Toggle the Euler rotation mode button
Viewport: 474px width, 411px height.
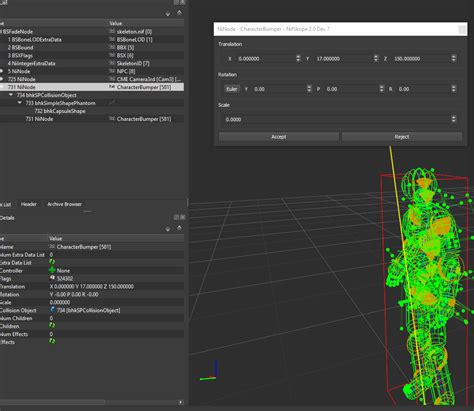[x=232, y=89]
